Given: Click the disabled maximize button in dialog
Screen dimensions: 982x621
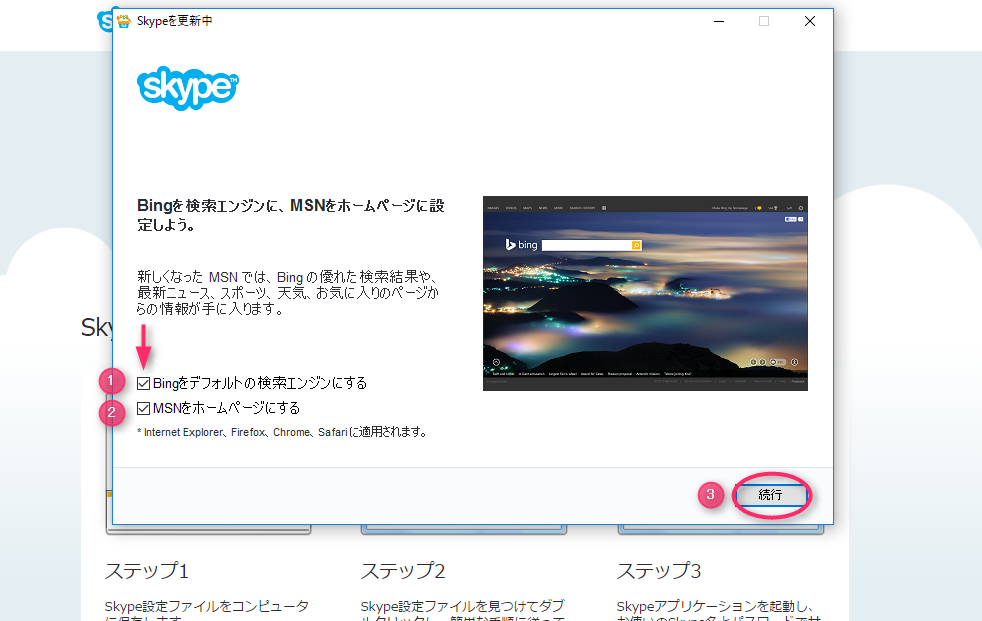Looking at the screenshot, I should coord(764,21).
